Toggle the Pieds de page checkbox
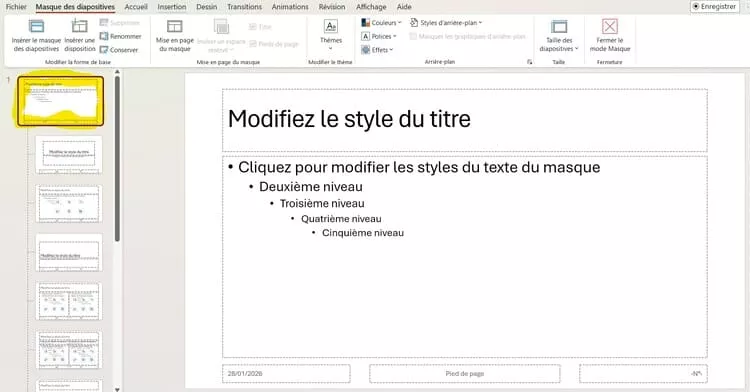 point(274,44)
